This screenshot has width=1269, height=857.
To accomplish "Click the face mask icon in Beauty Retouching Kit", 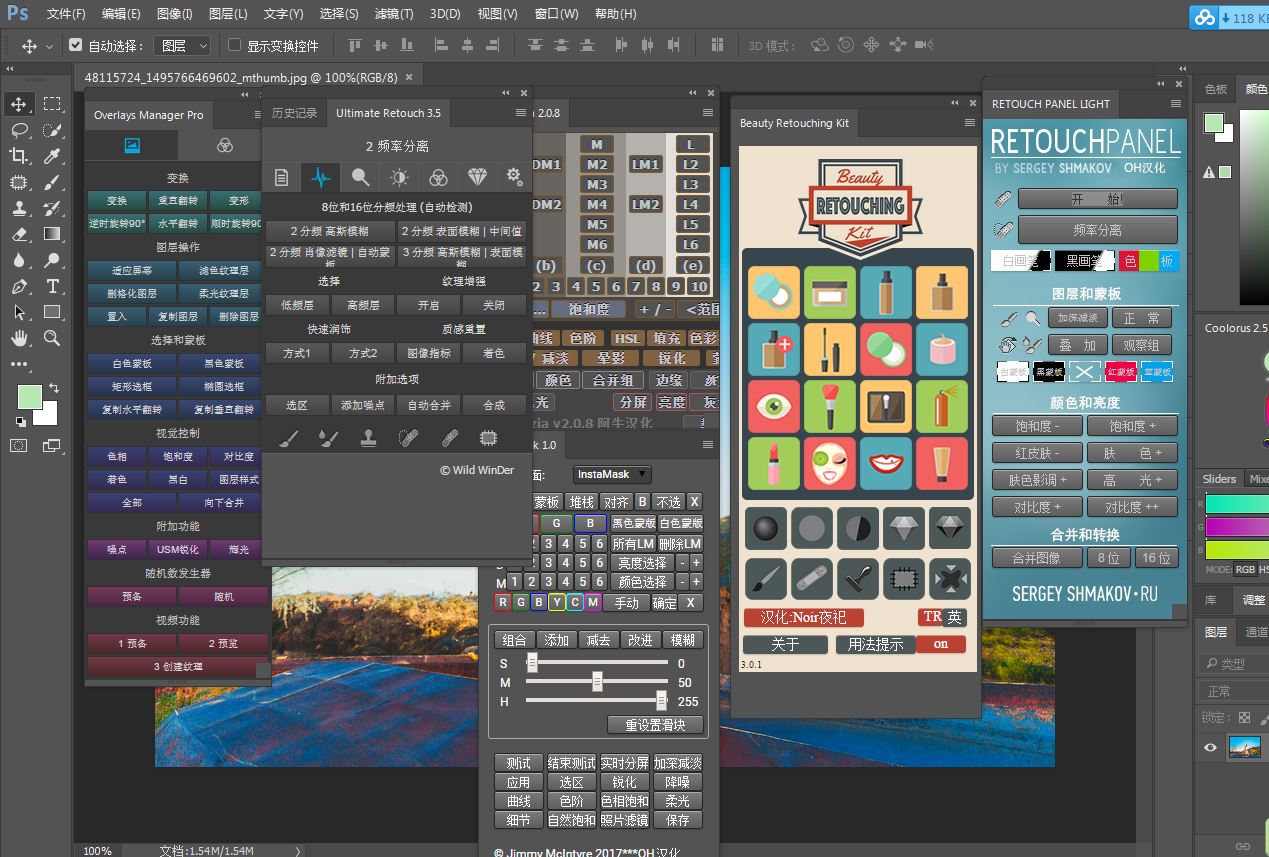I will coord(829,462).
